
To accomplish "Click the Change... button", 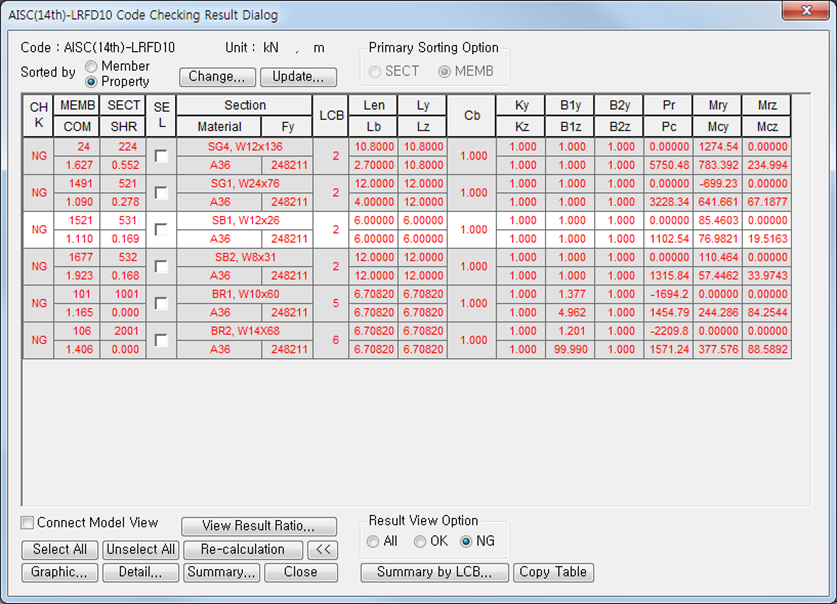I will [x=217, y=77].
